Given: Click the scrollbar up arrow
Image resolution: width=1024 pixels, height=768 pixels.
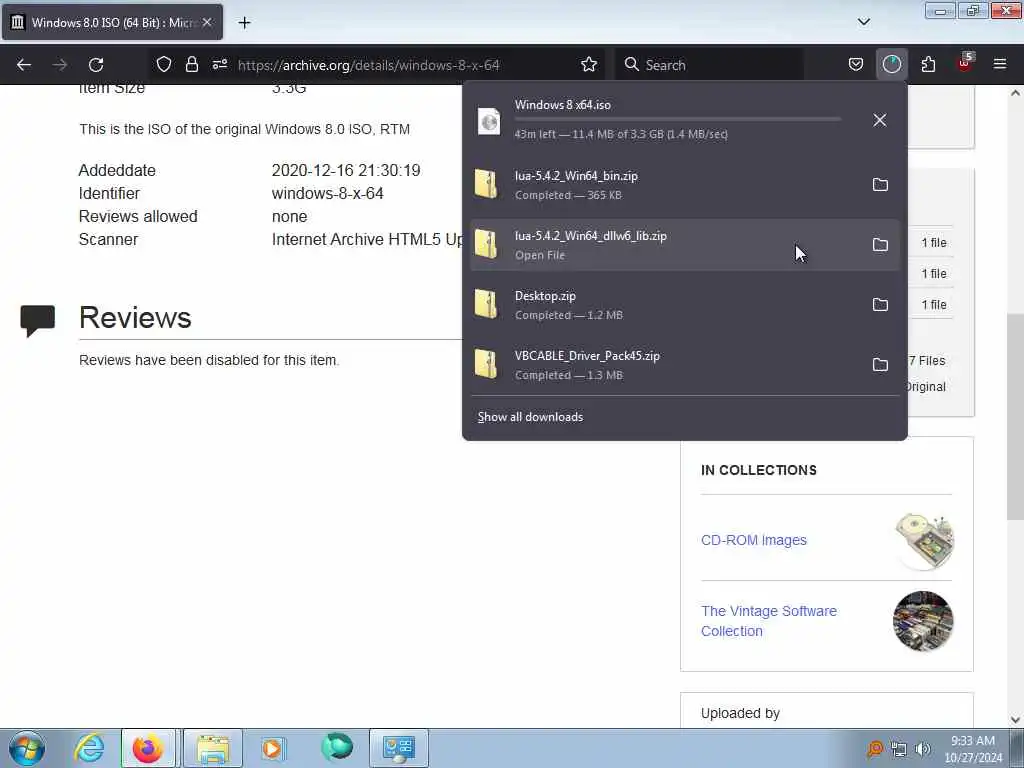Looking at the screenshot, I should [1015, 93].
